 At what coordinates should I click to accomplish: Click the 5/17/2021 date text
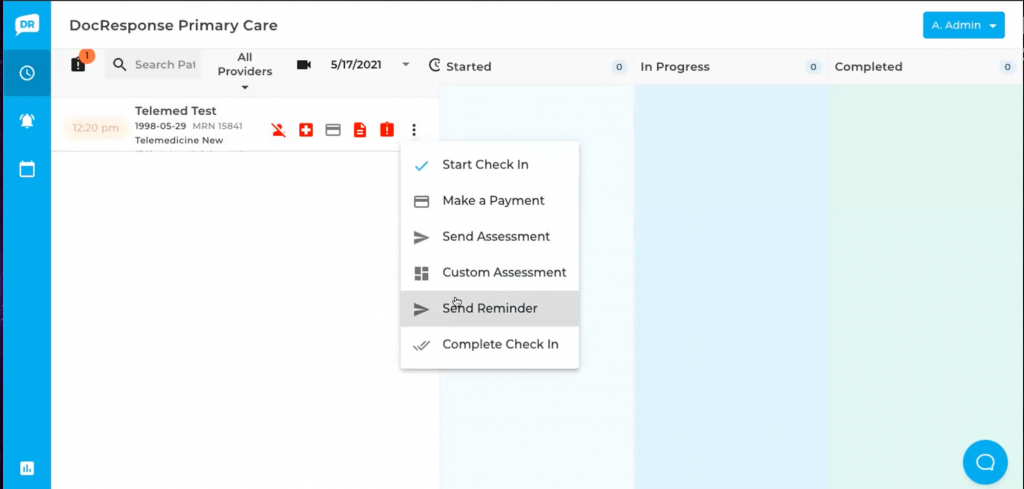pyautogui.click(x=356, y=65)
